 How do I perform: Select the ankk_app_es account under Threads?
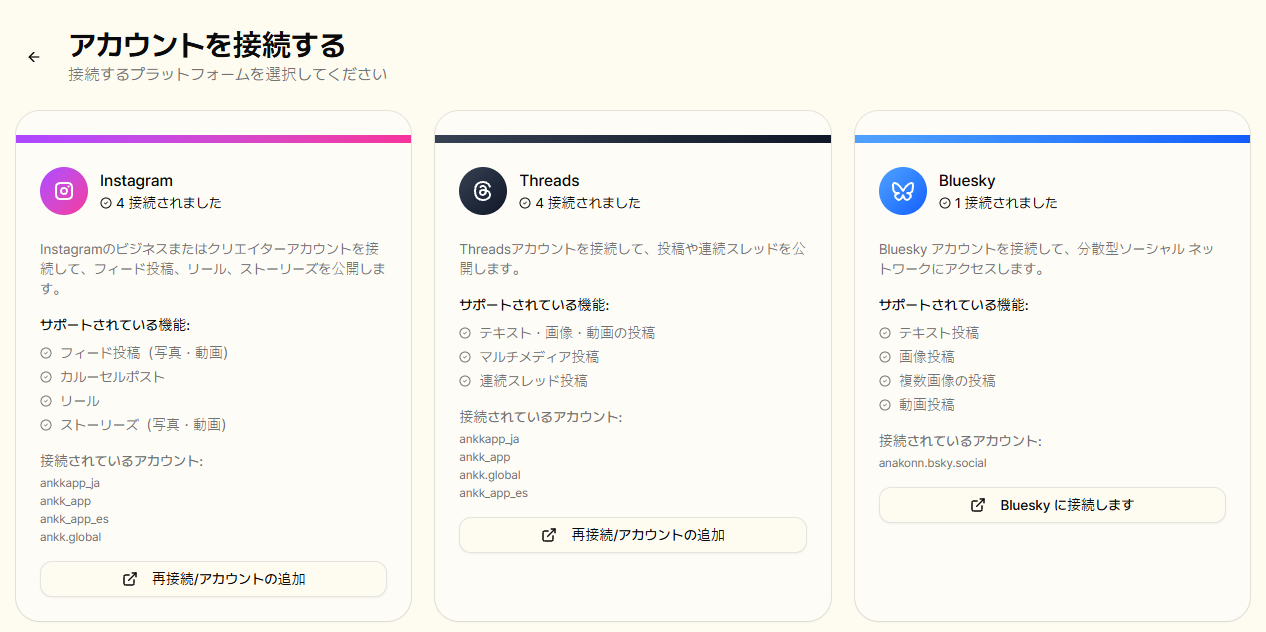[x=494, y=493]
